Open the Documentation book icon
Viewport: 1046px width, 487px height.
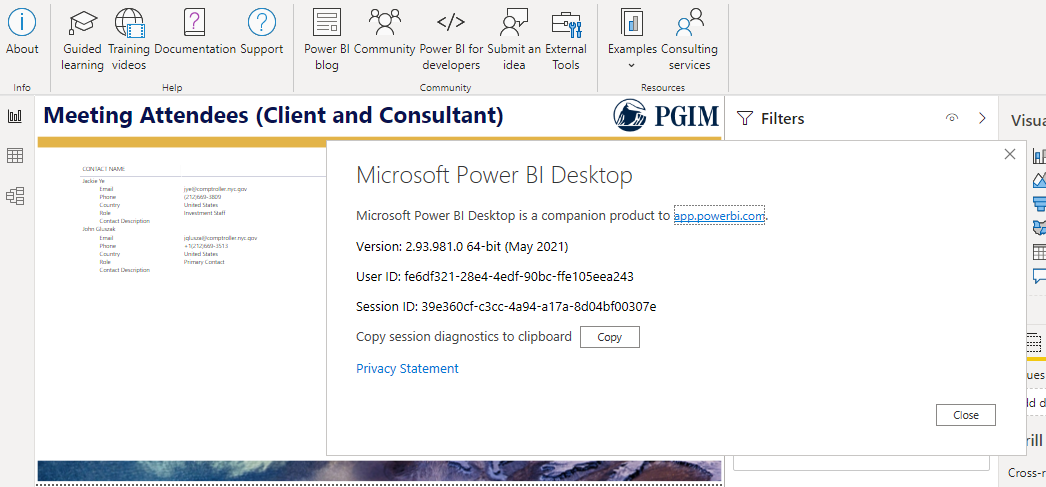point(195,32)
